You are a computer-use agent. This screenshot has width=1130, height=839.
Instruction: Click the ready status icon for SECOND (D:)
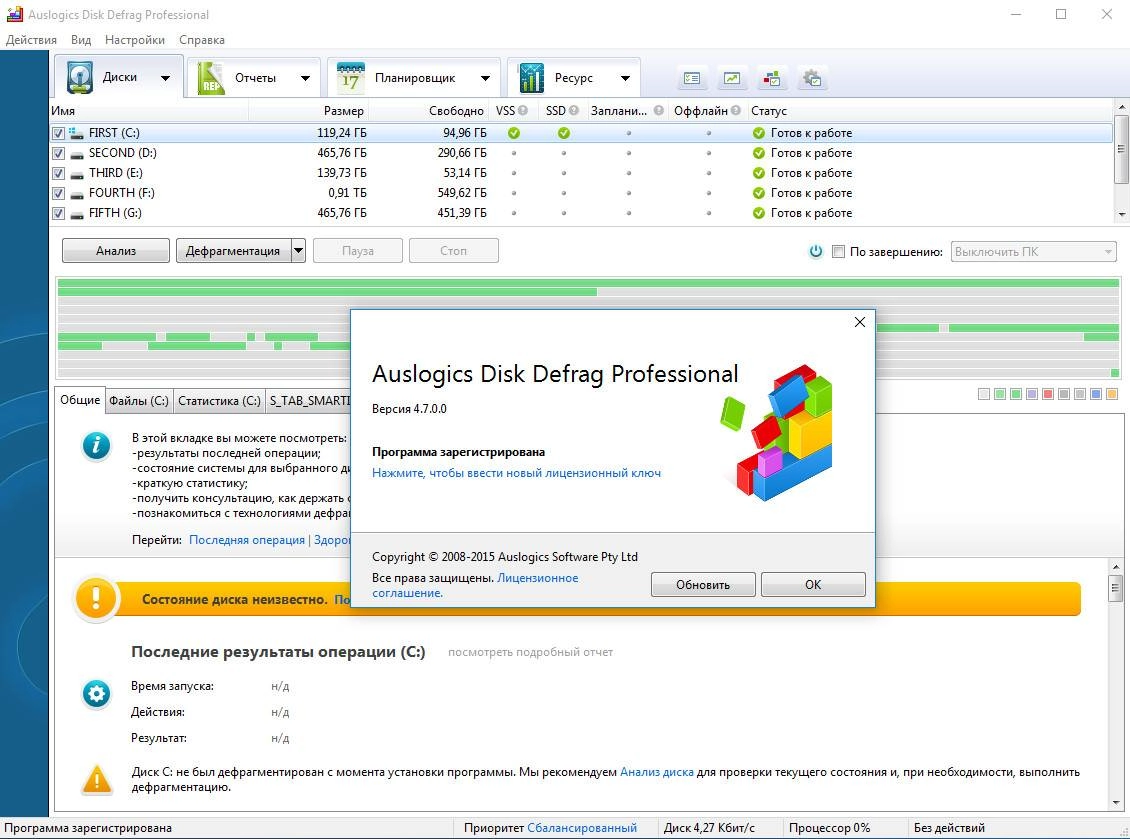[758, 153]
